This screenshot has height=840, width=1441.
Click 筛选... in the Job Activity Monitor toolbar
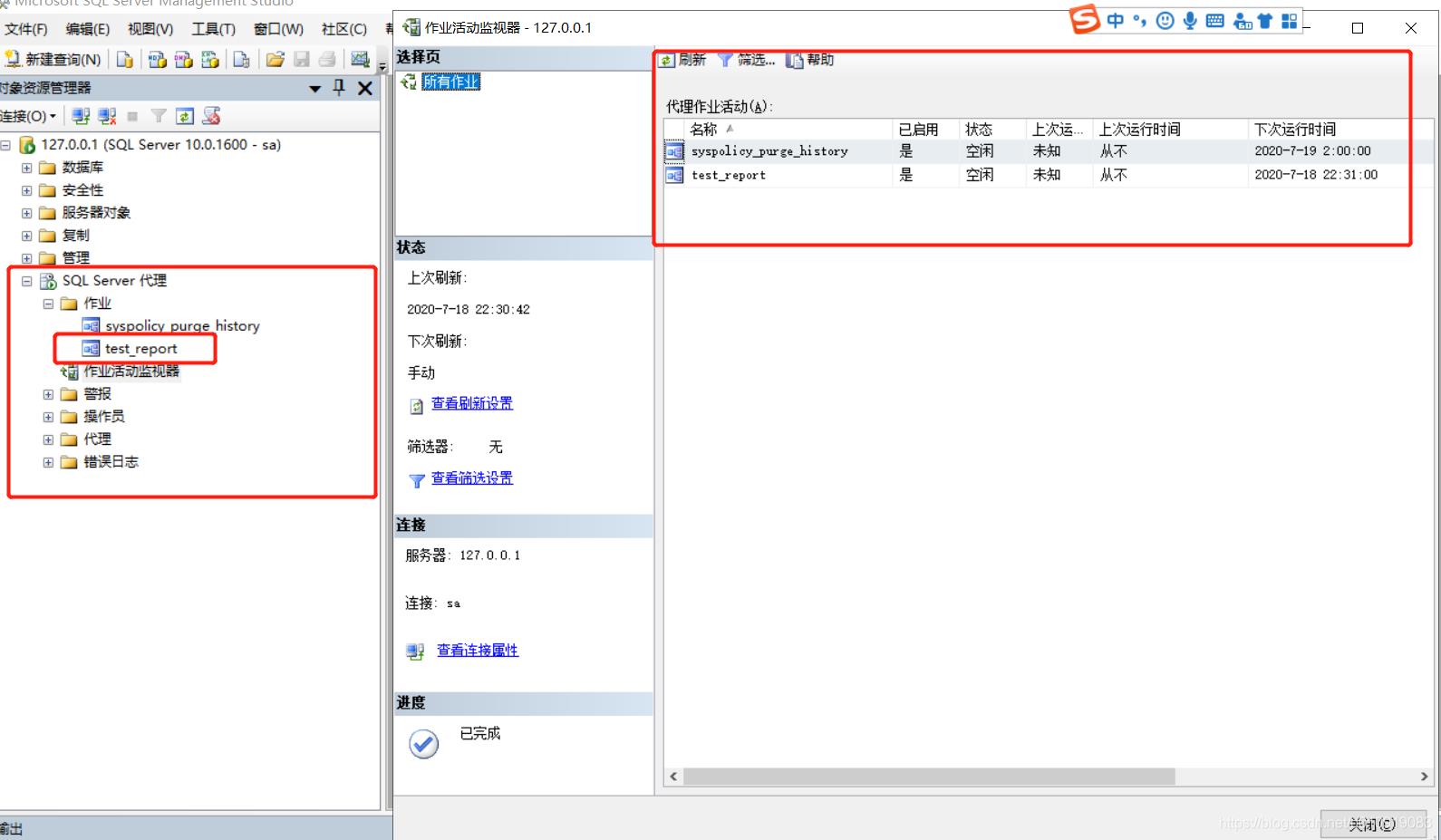(747, 60)
